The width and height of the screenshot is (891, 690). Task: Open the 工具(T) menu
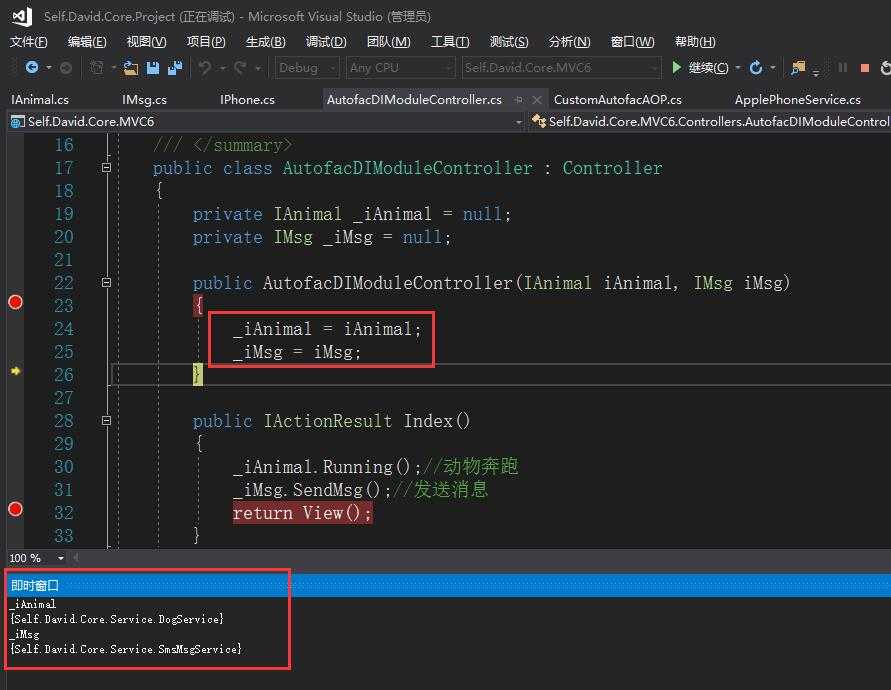click(x=450, y=41)
